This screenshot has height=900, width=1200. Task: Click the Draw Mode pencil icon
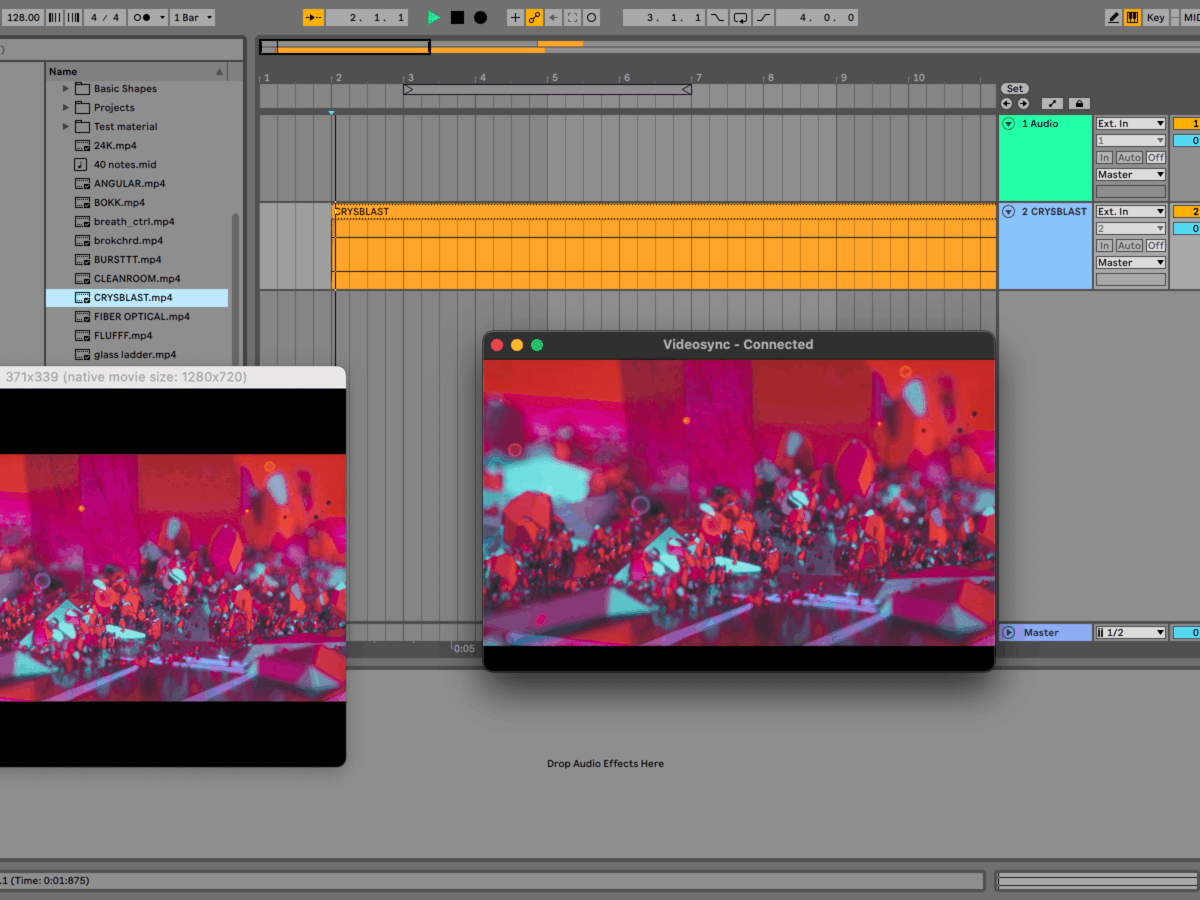point(1113,17)
